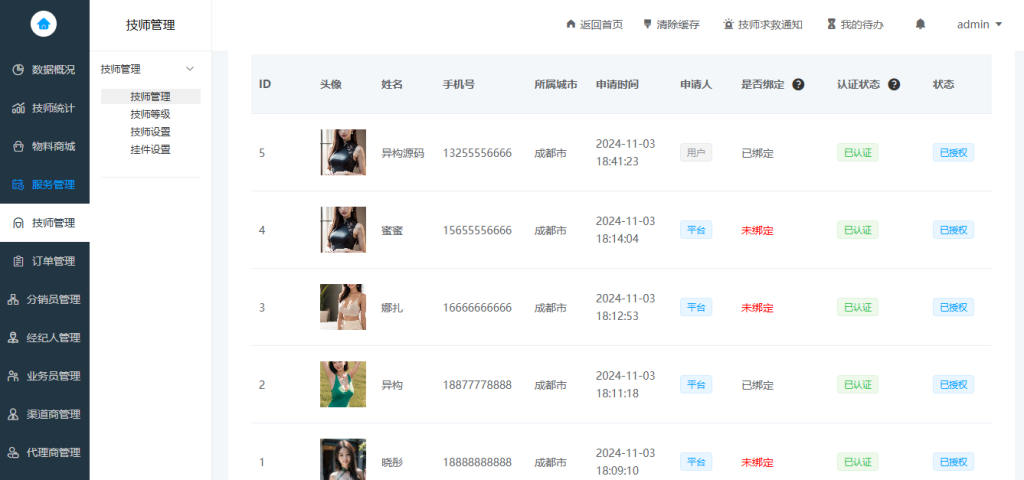
Task: Select 技师设置 in the submenu
Action: coord(150,132)
